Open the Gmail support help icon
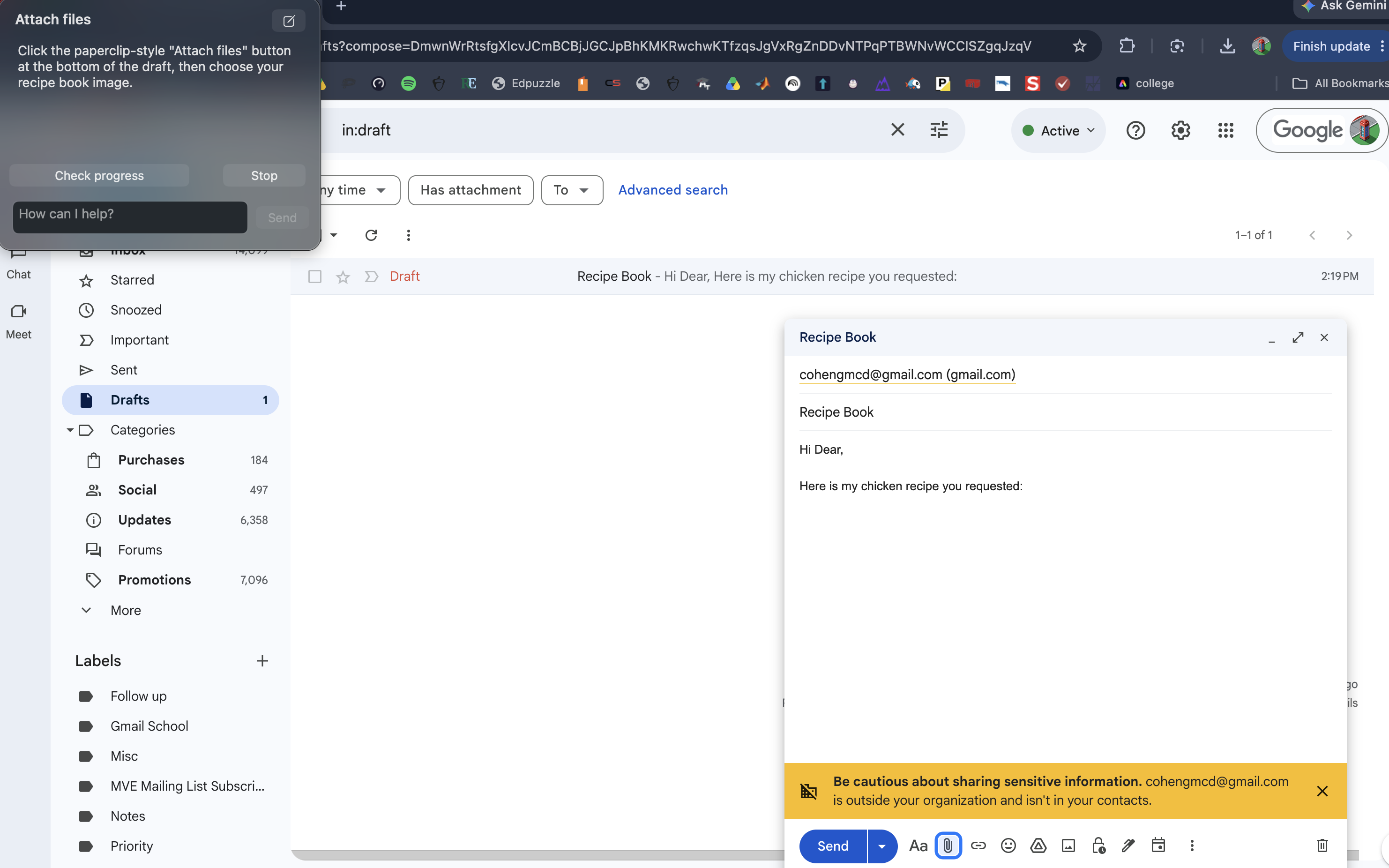The width and height of the screenshot is (1389, 868). coord(1135,130)
